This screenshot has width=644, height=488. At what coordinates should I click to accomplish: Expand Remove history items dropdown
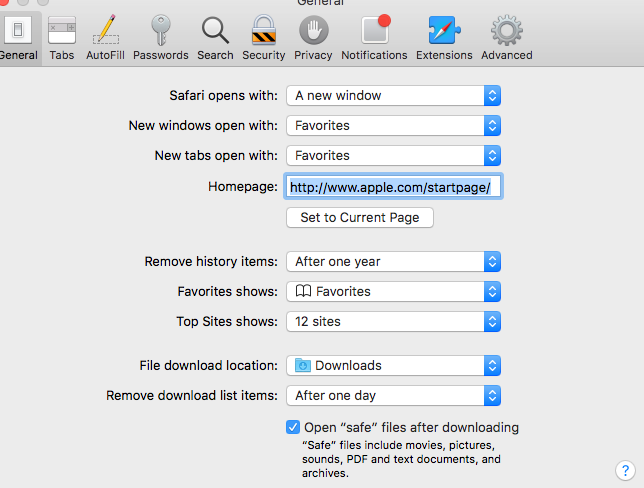[393, 261]
